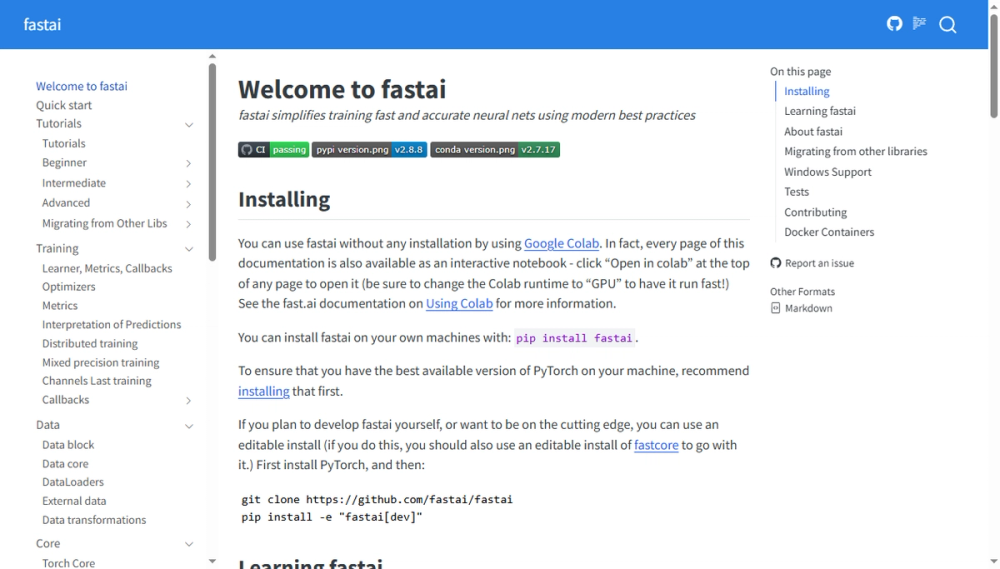Screen dimensions: 1000x569
Task: Jump to Contributing section
Action: 816,212
